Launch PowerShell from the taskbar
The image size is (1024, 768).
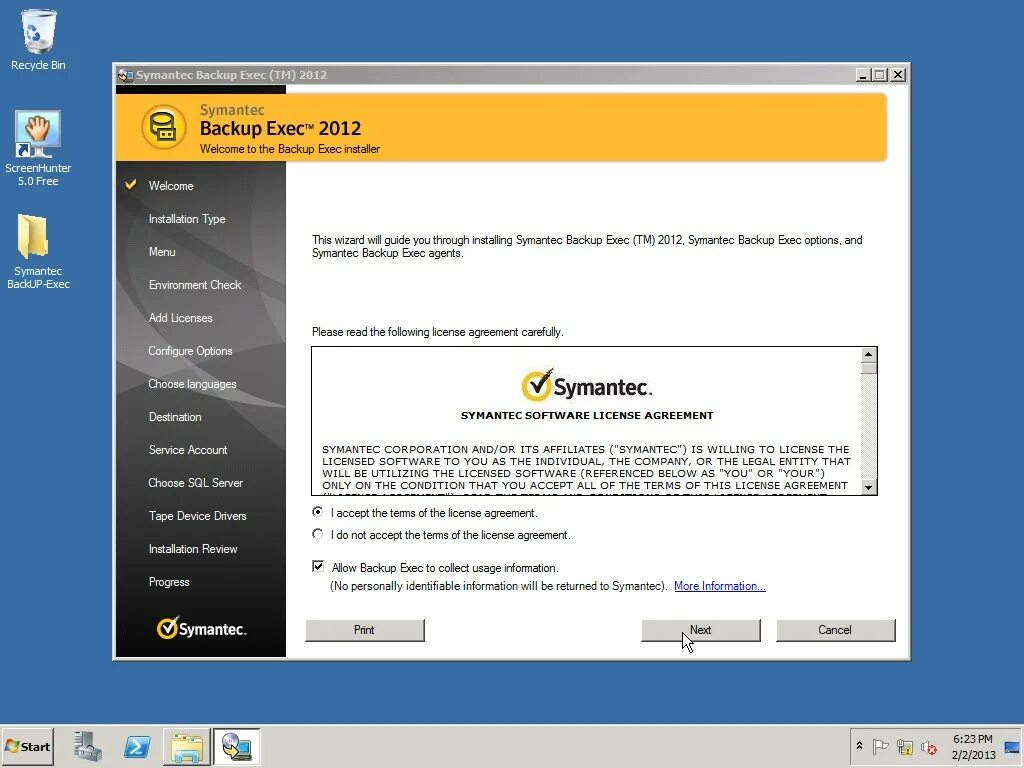(137, 746)
